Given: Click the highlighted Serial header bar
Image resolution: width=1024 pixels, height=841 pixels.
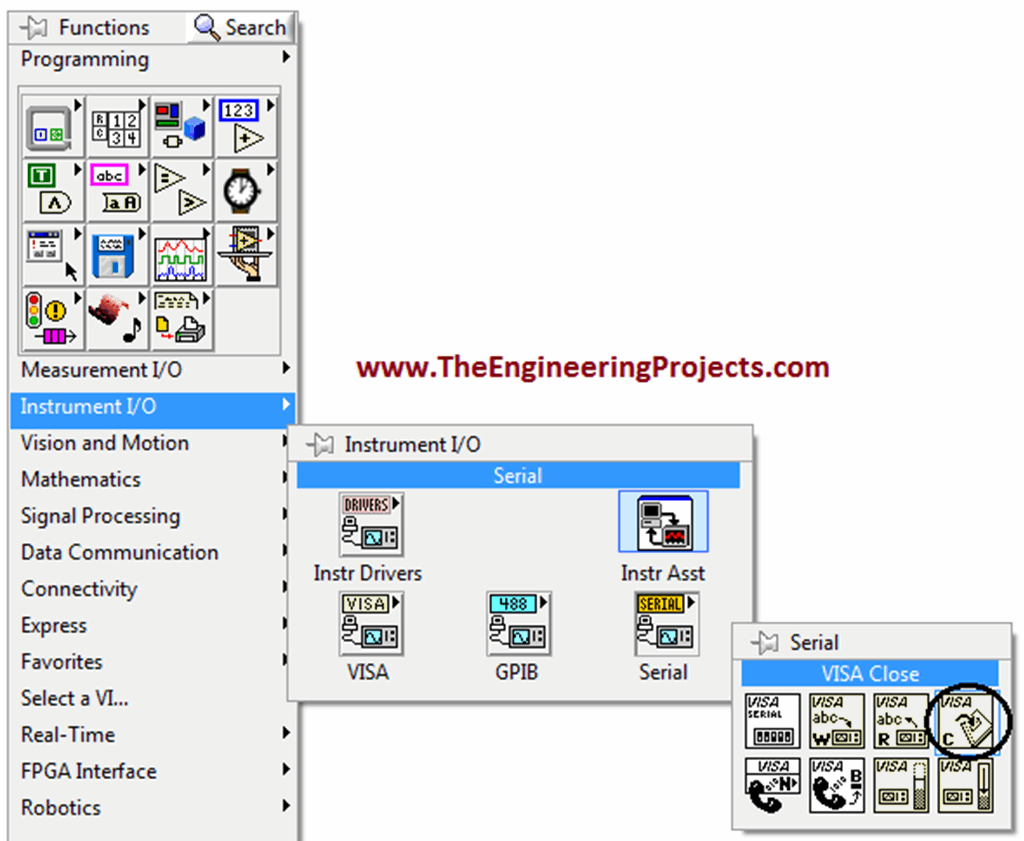Looking at the screenshot, I should click(517, 475).
